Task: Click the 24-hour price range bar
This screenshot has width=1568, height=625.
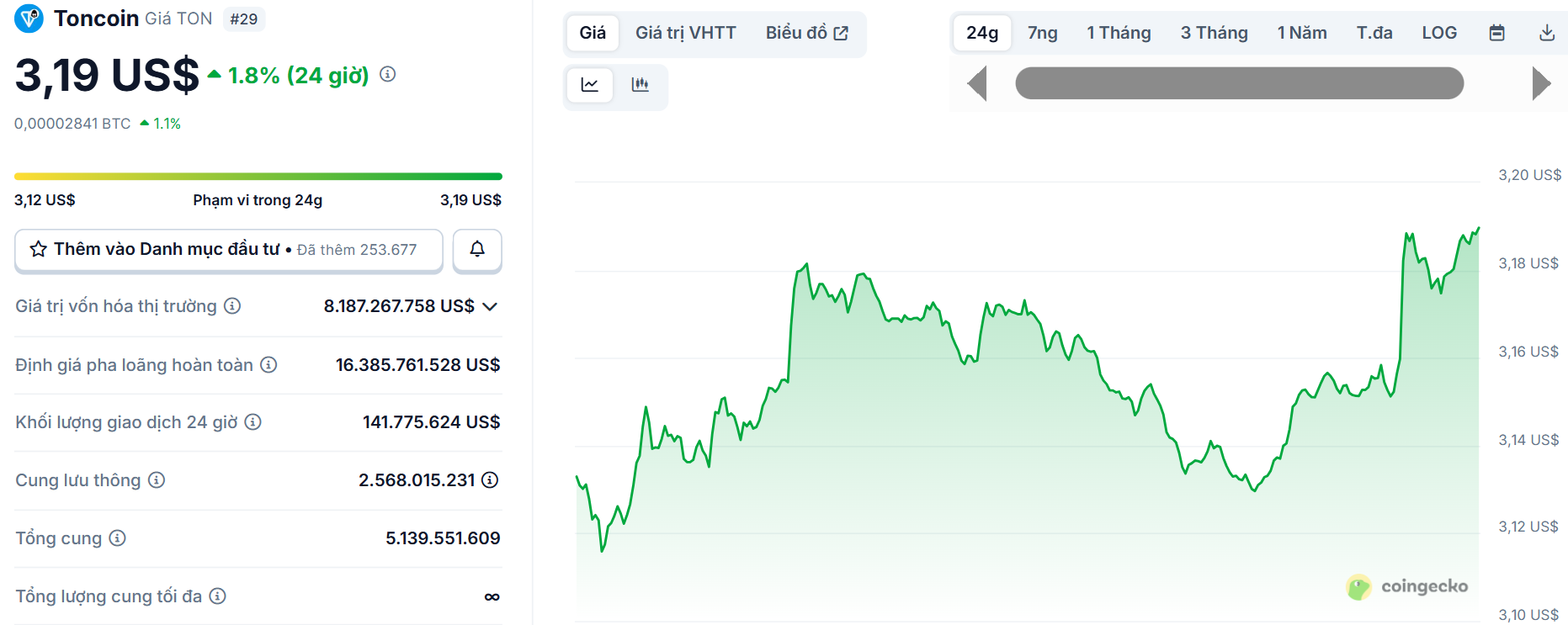Action: click(258, 176)
